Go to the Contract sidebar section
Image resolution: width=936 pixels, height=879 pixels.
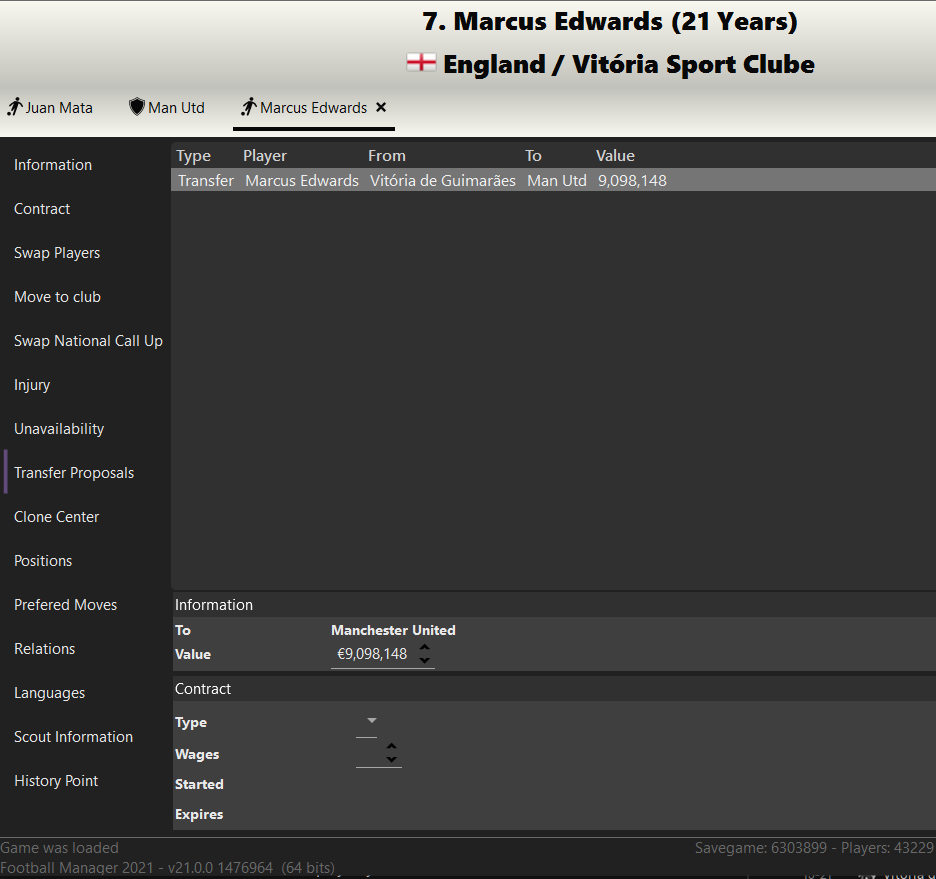click(x=42, y=209)
